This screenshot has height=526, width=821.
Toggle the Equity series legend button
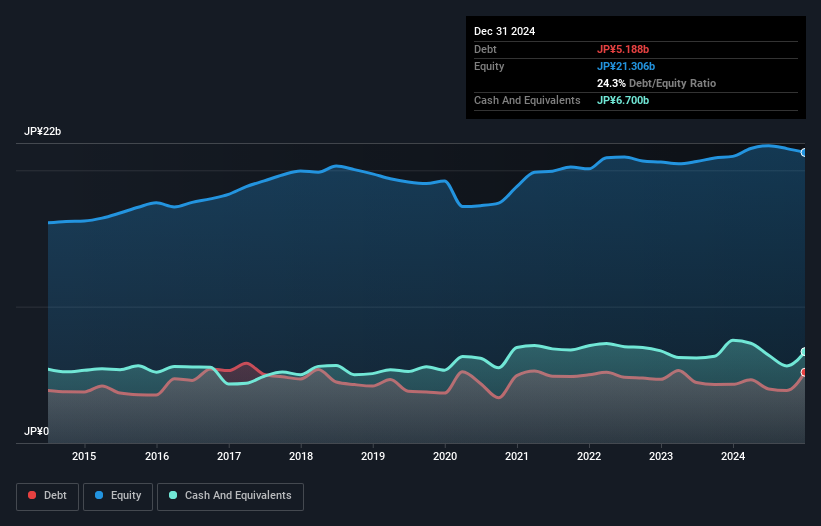(x=118, y=496)
